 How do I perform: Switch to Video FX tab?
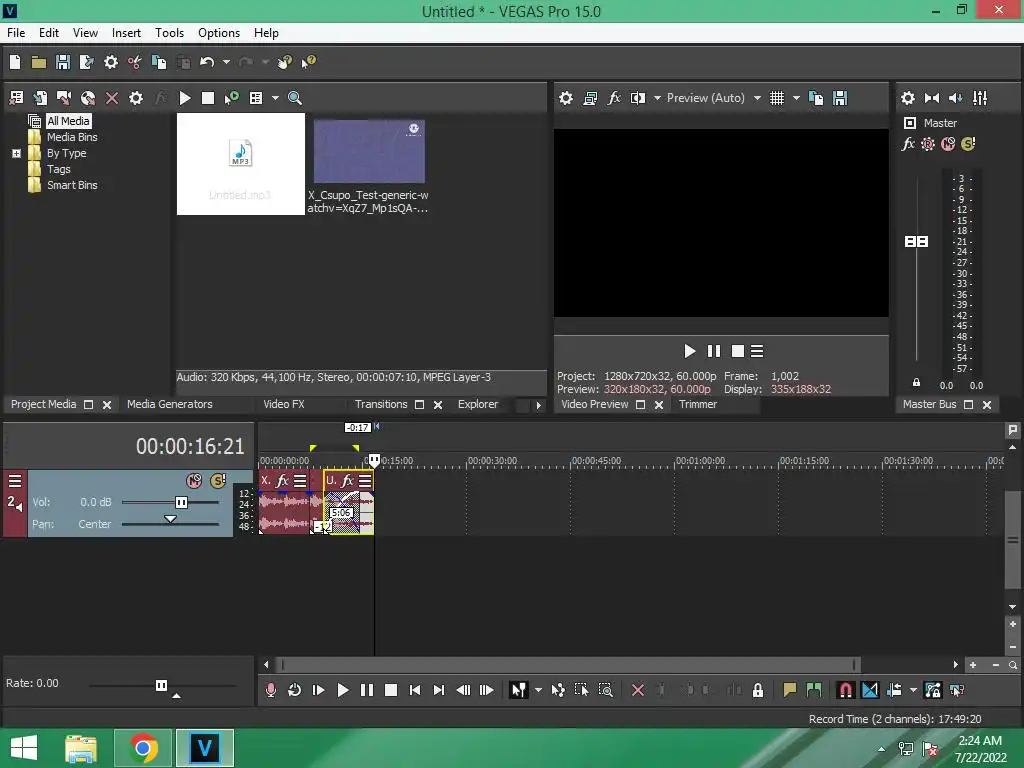(x=283, y=404)
